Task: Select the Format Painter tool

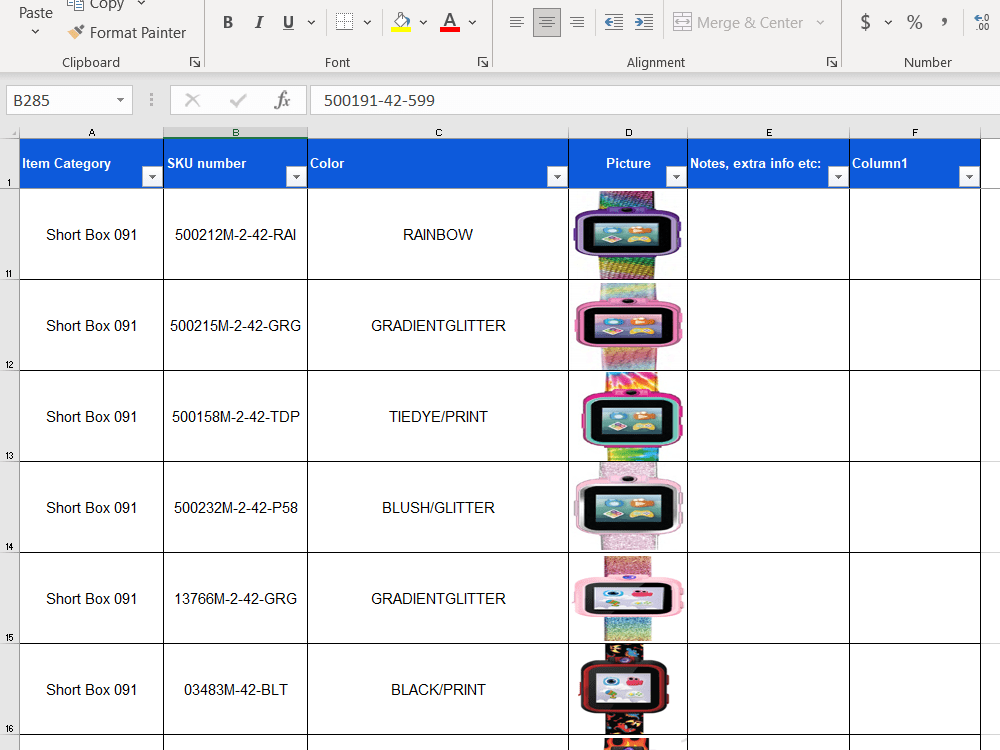Action: coord(127,32)
